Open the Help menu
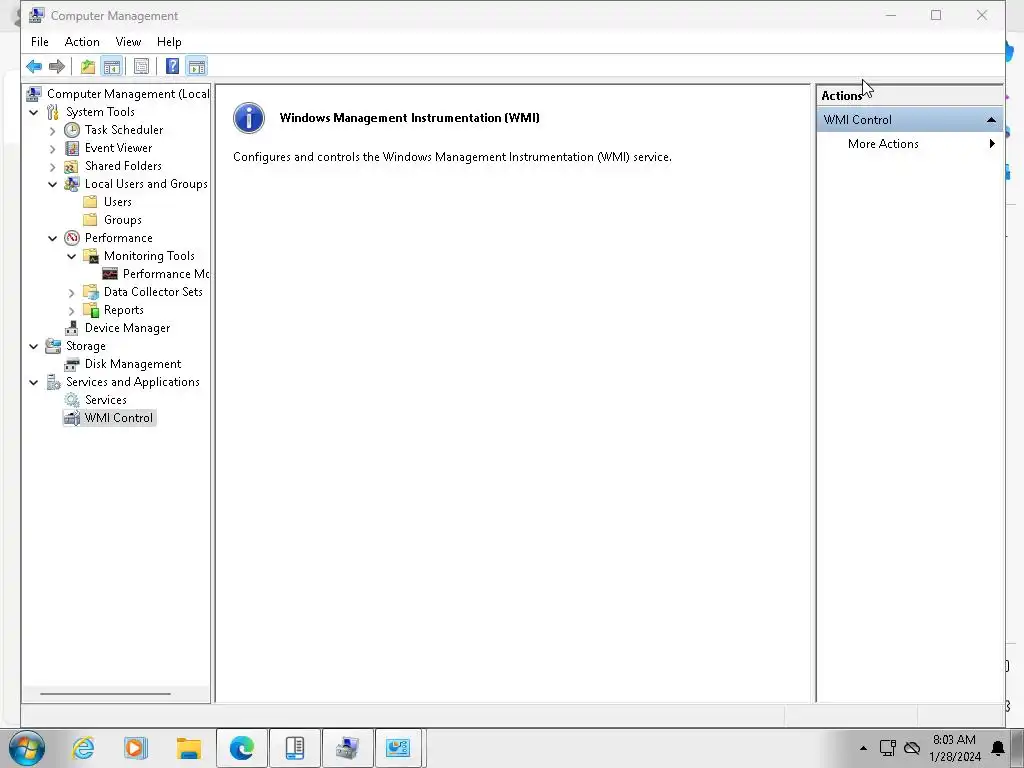This screenshot has width=1024, height=768. (x=169, y=42)
